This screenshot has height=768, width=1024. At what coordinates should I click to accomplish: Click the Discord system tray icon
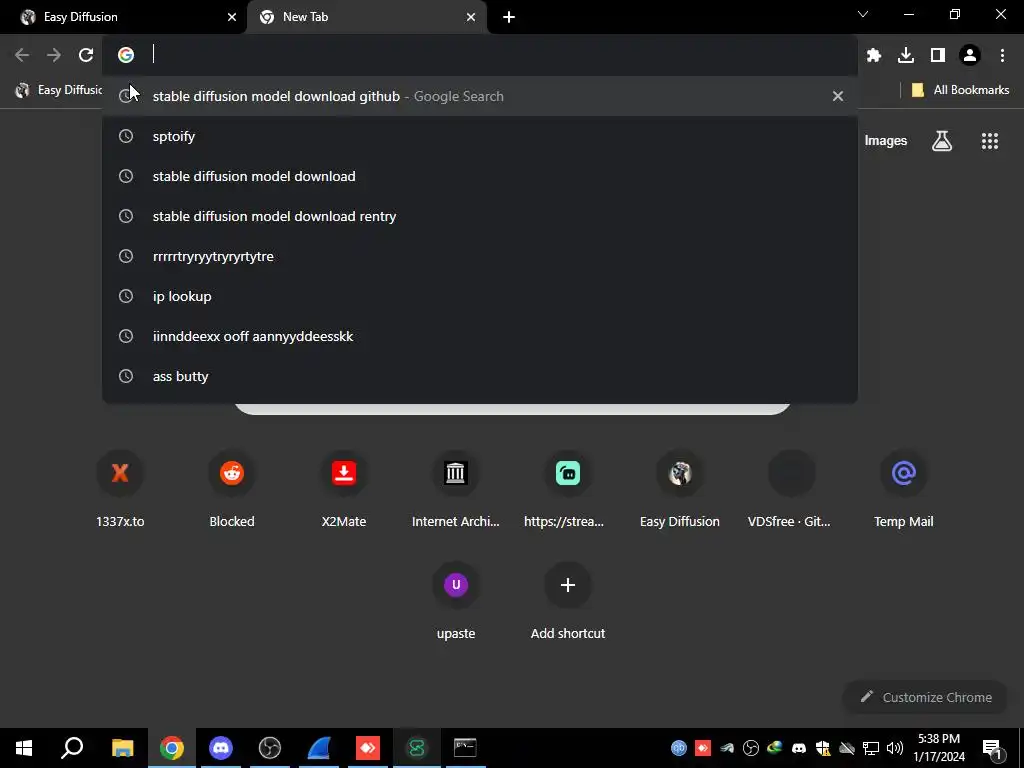[x=799, y=748]
